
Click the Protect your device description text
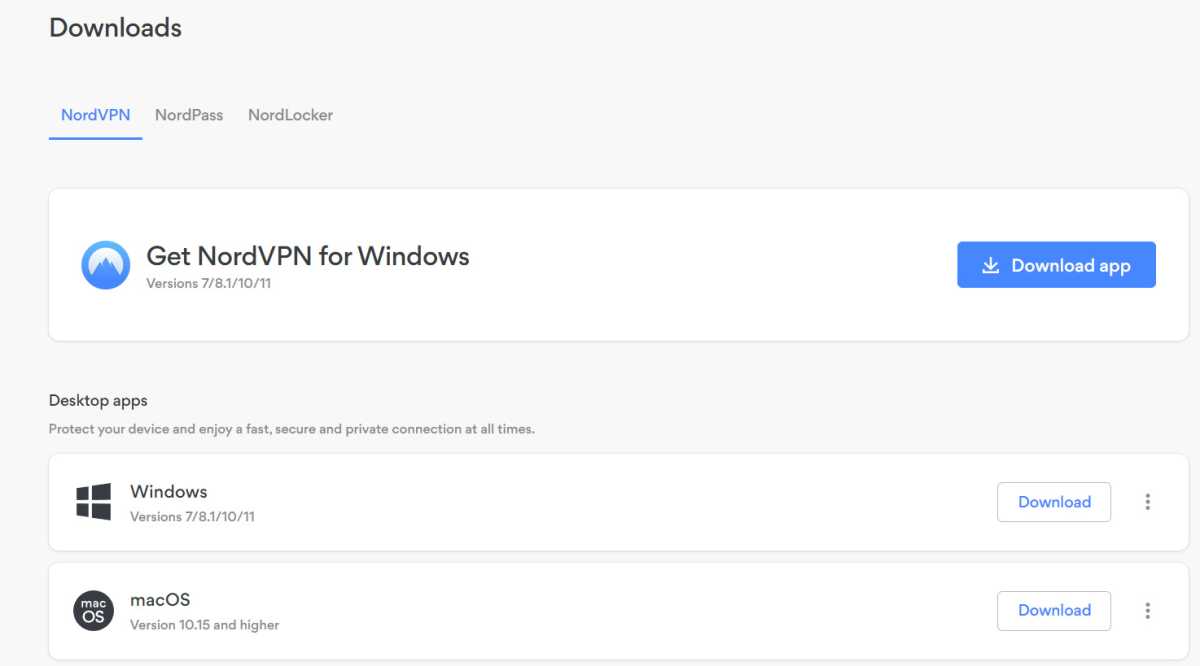coord(291,429)
